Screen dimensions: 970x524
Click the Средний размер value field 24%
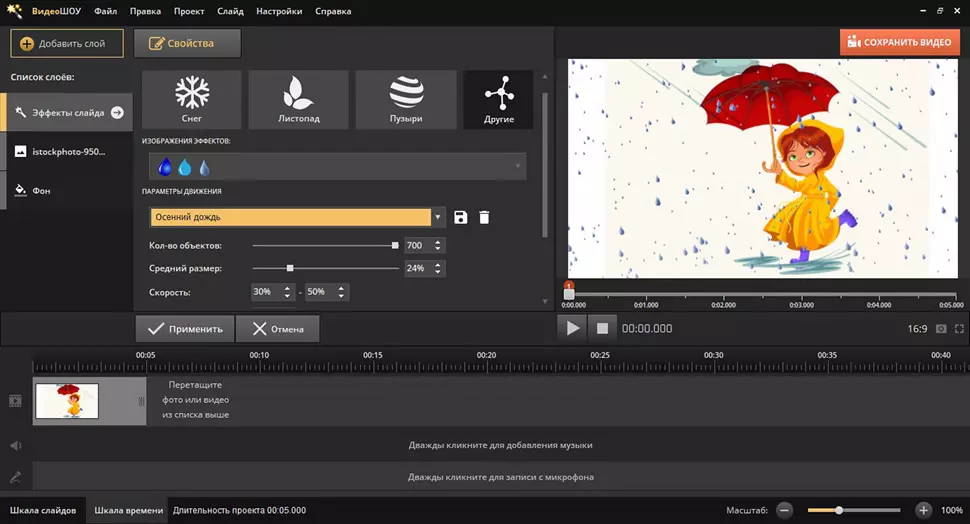click(418, 268)
